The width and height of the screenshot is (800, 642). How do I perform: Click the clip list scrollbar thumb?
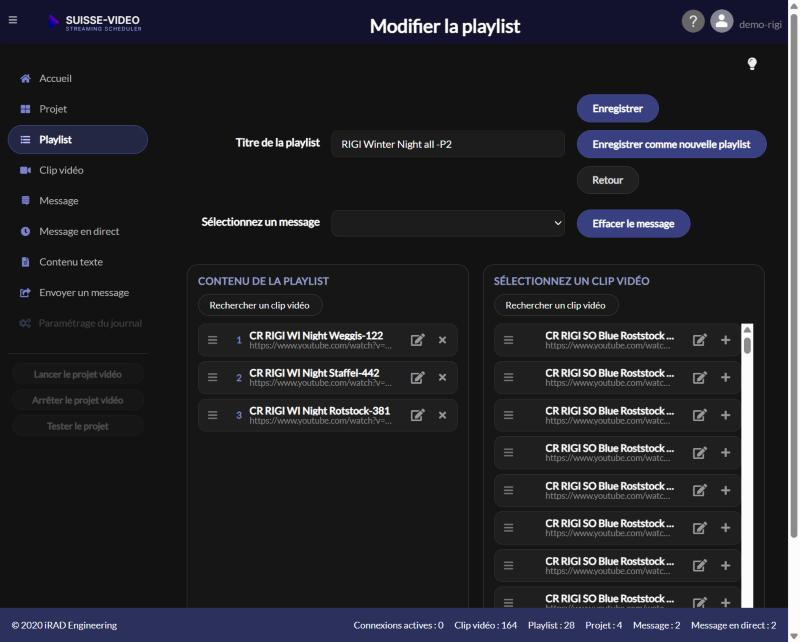[747, 345]
